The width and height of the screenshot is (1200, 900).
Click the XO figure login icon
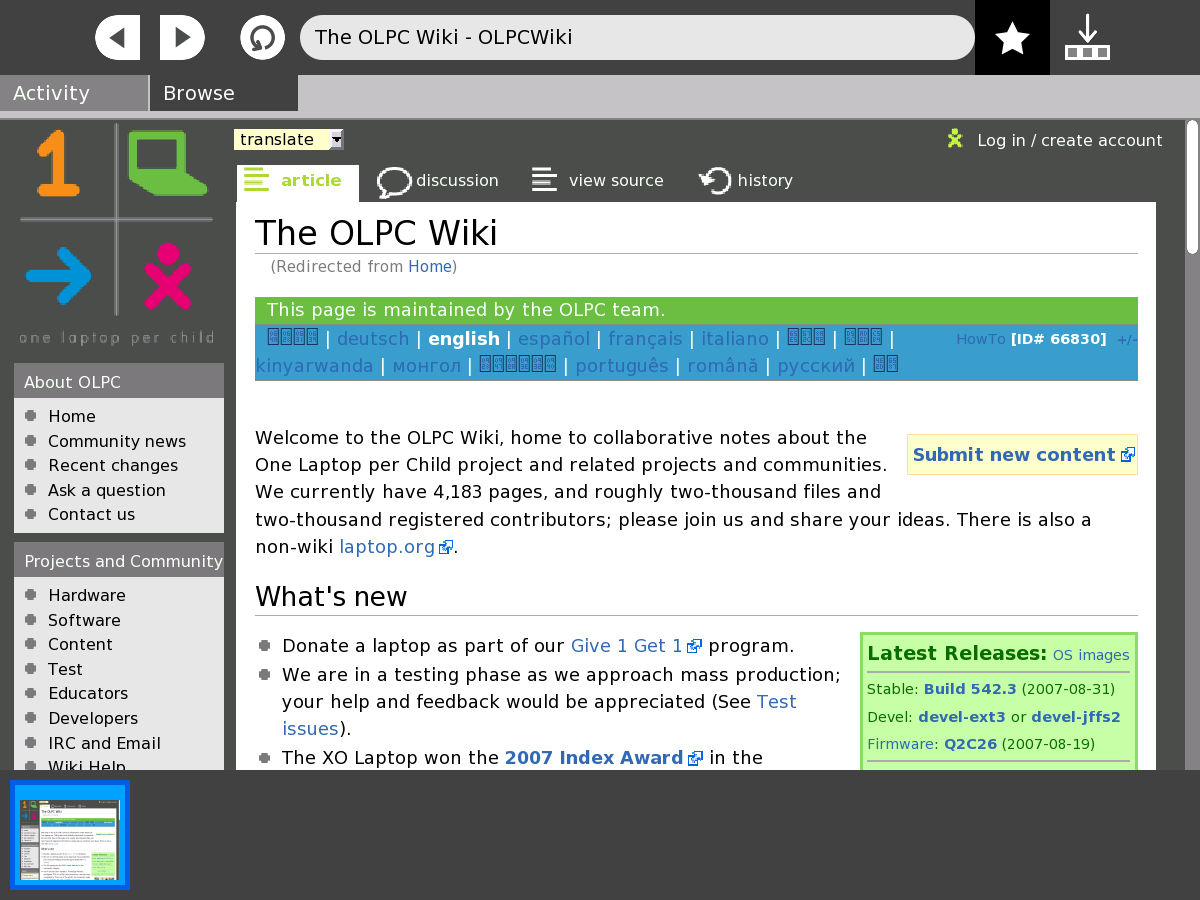pyautogui.click(x=955, y=139)
